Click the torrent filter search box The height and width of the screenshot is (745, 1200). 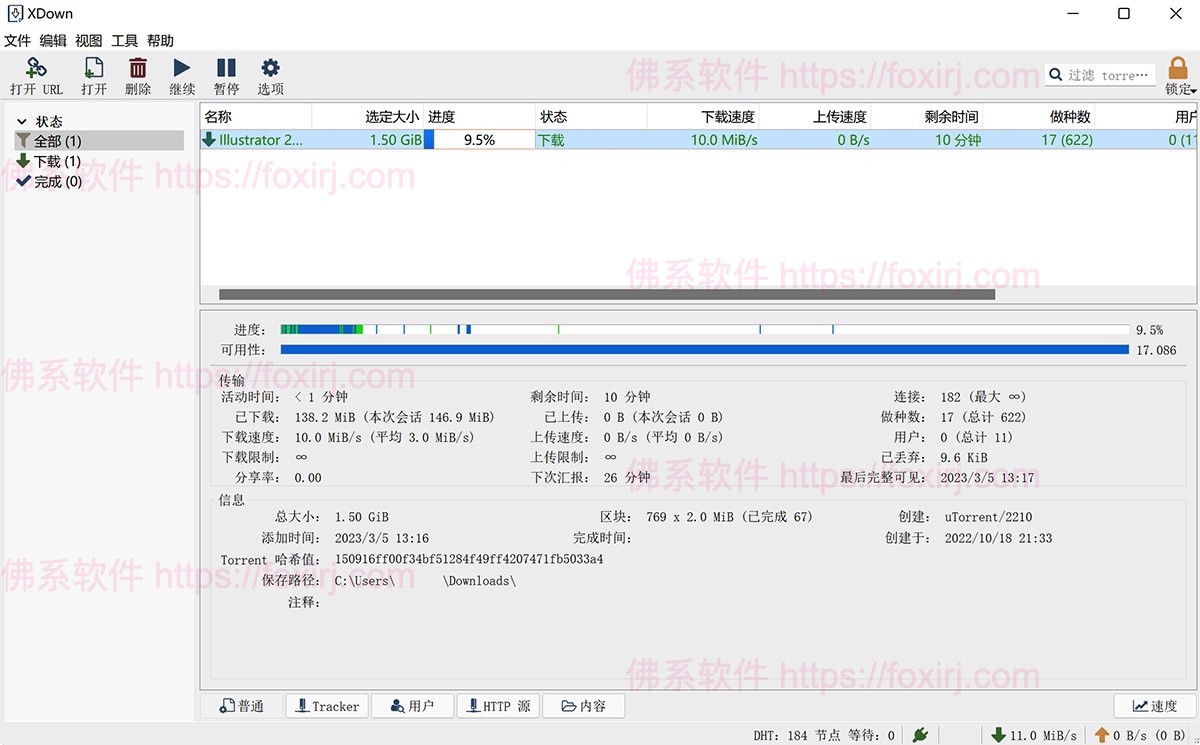coord(1100,74)
